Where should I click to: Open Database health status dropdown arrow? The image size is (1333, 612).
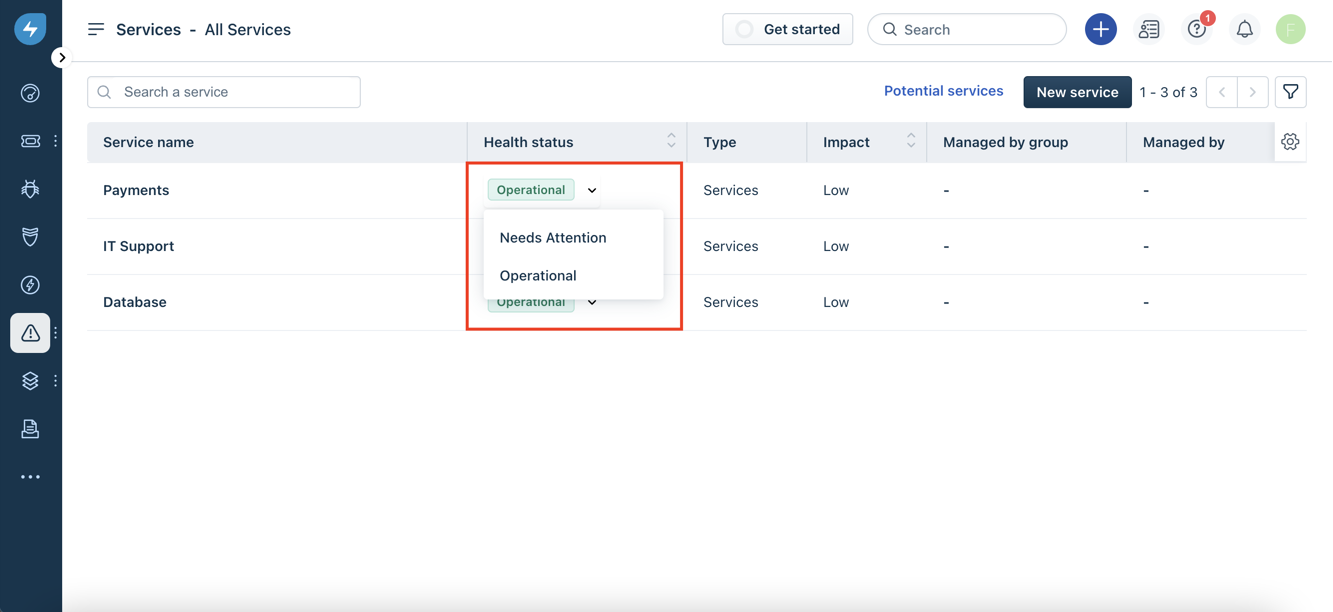[592, 302]
